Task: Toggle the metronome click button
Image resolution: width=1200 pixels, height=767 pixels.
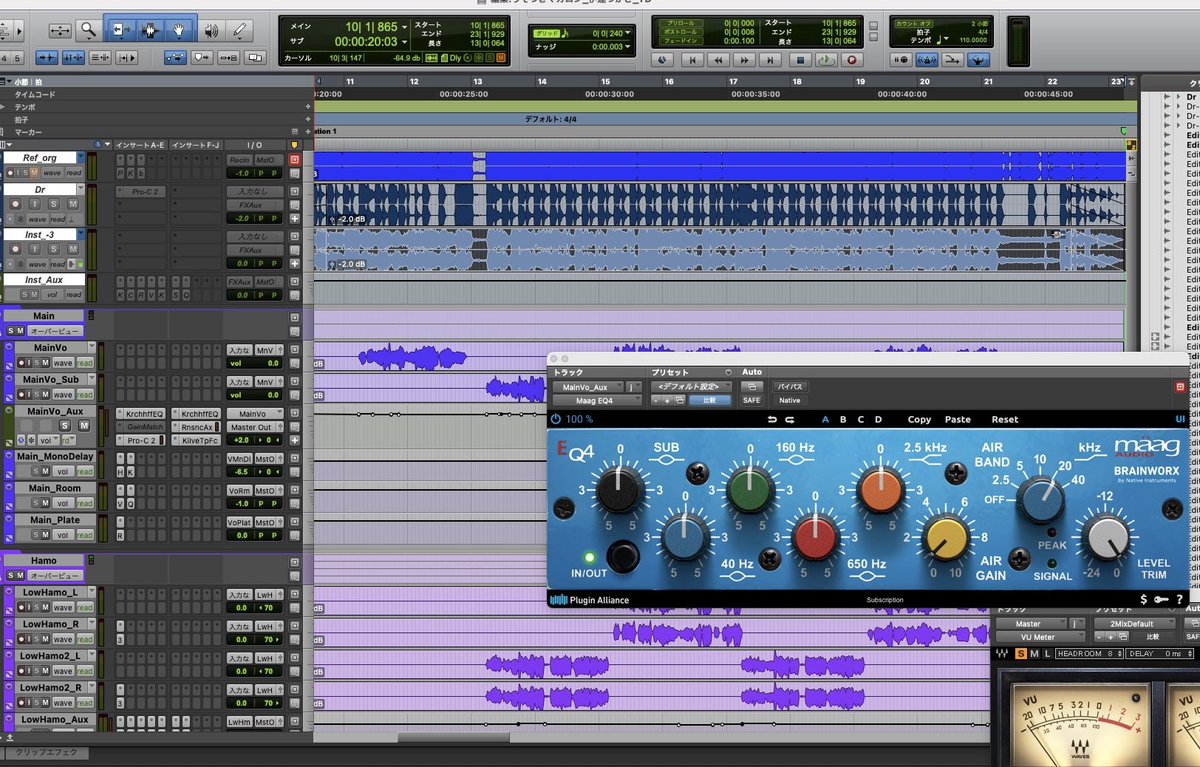Action: 925,59
